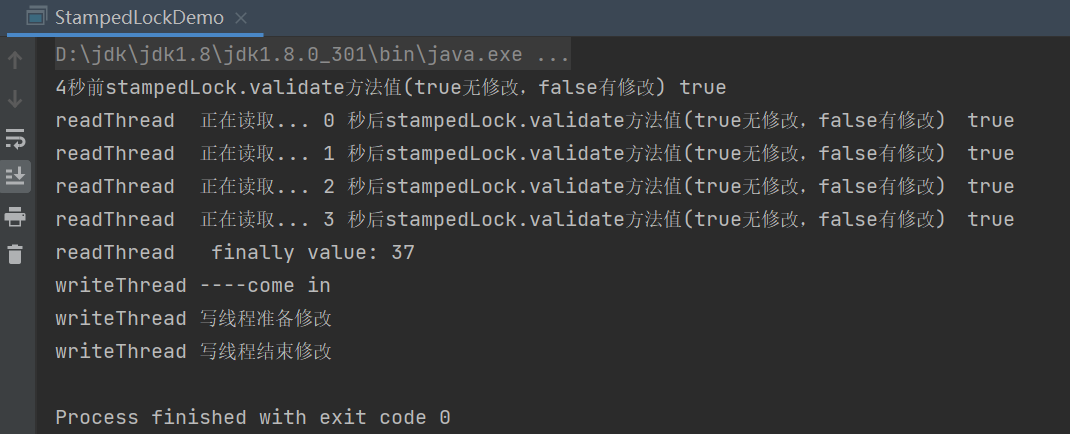1070x434 pixels.
Task: Click the readThread 正在读取... 0 秒后 line
Action: click(x=534, y=120)
